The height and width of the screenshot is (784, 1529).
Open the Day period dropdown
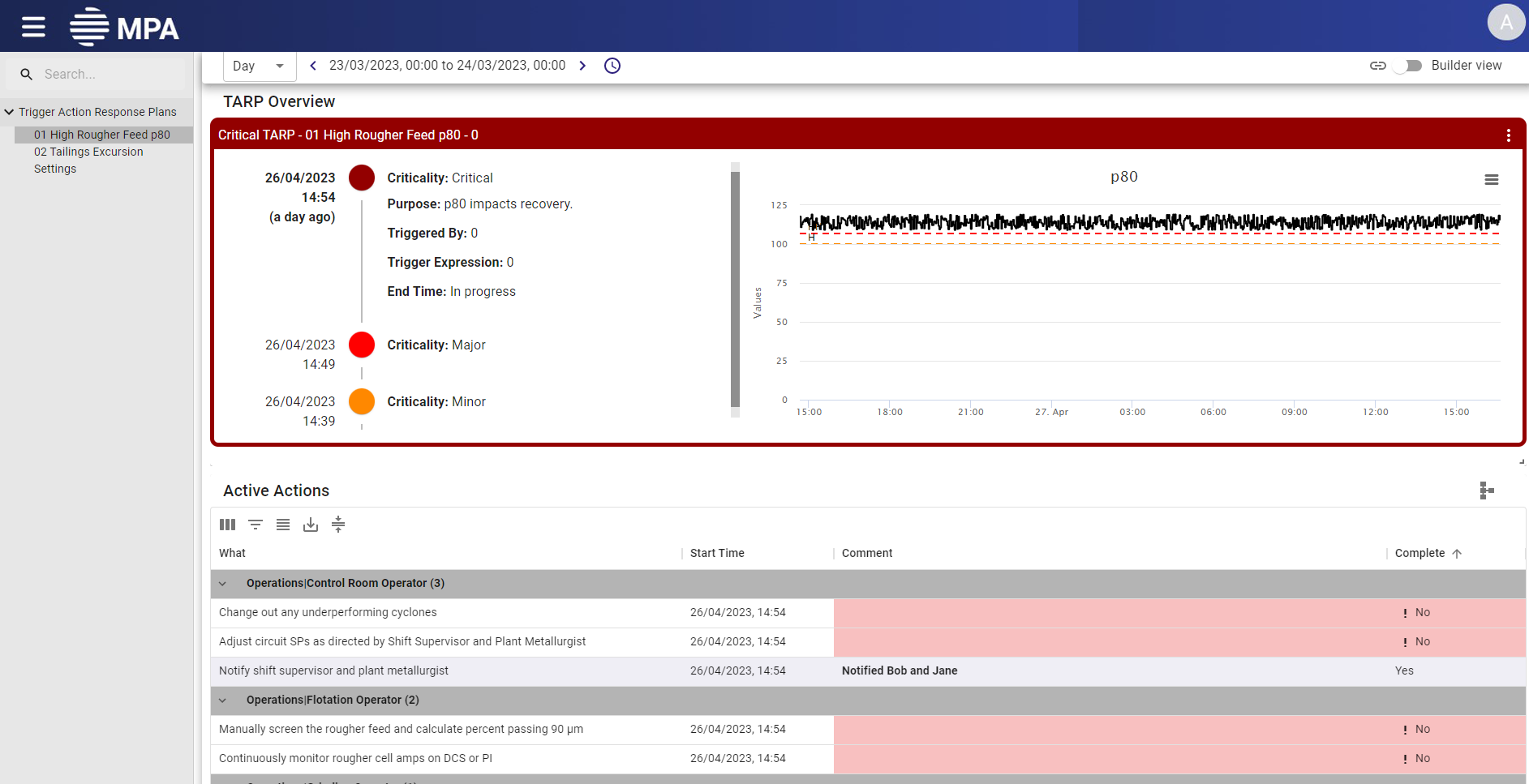(x=259, y=66)
